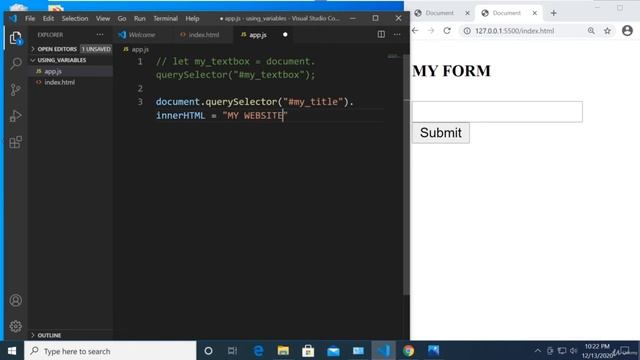Viewport: 640px width, 360px height.
Task: Click the Windows taskbar search box
Action: 110,351
